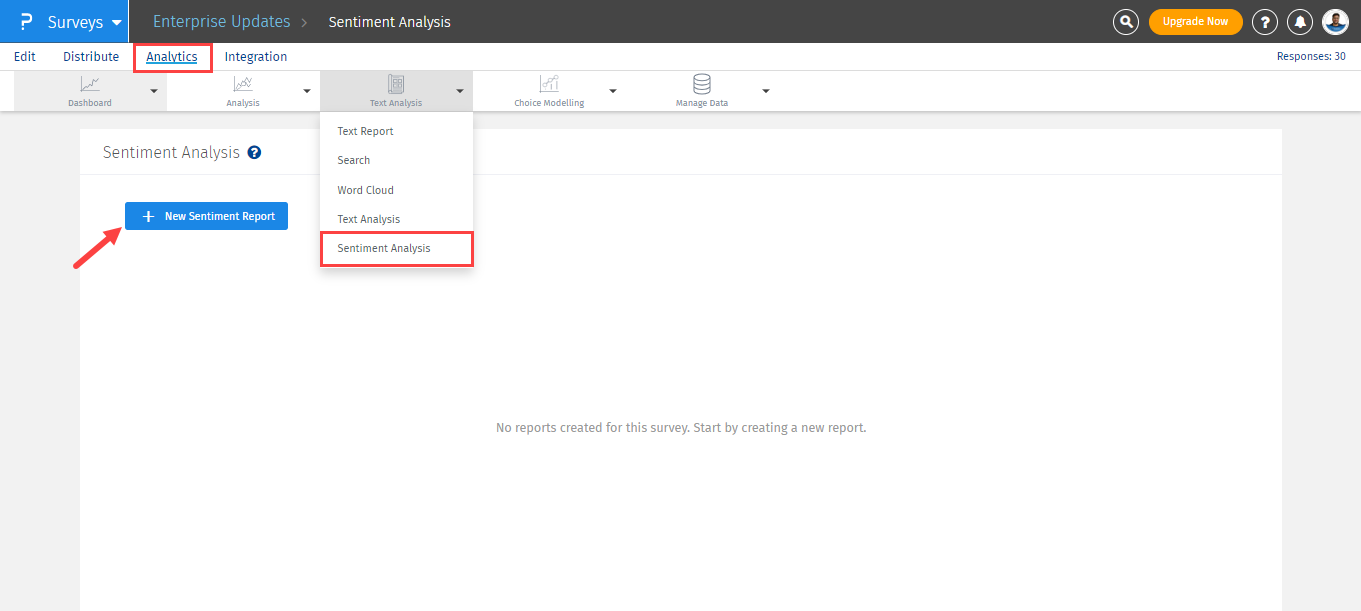This screenshot has width=1361, height=611.
Task: Open the Dashboard dropdown chevron
Action: click(153, 90)
